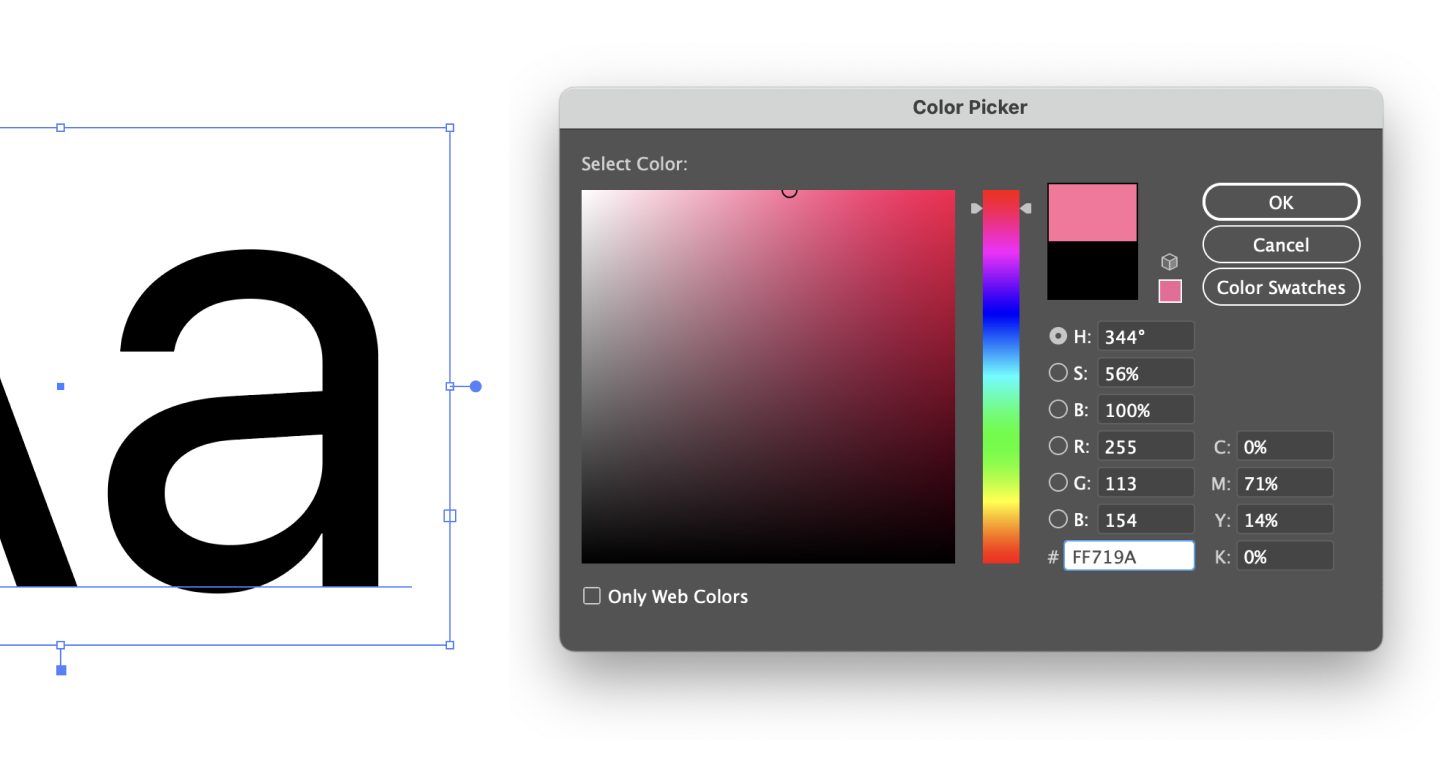The height and width of the screenshot is (775, 1440).
Task: Open the Color Swatches panel
Action: pyautogui.click(x=1281, y=287)
